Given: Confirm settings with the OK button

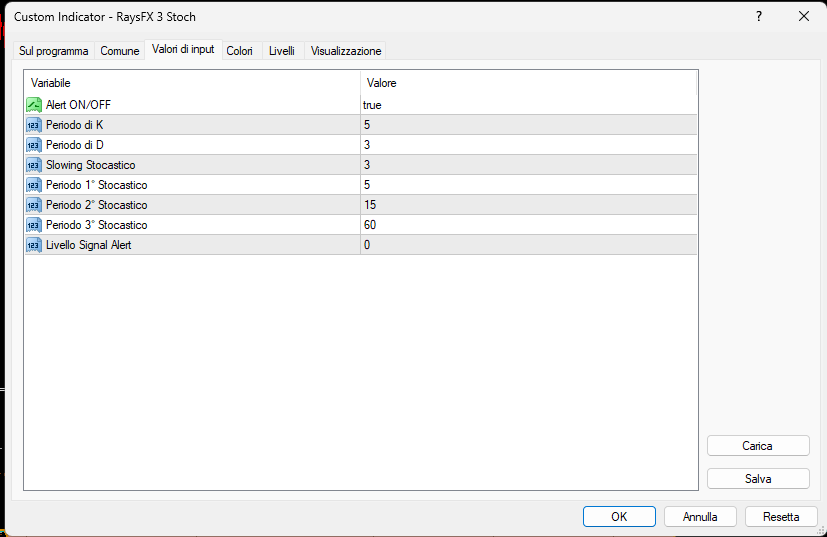Looking at the screenshot, I should (x=619, y=517).
